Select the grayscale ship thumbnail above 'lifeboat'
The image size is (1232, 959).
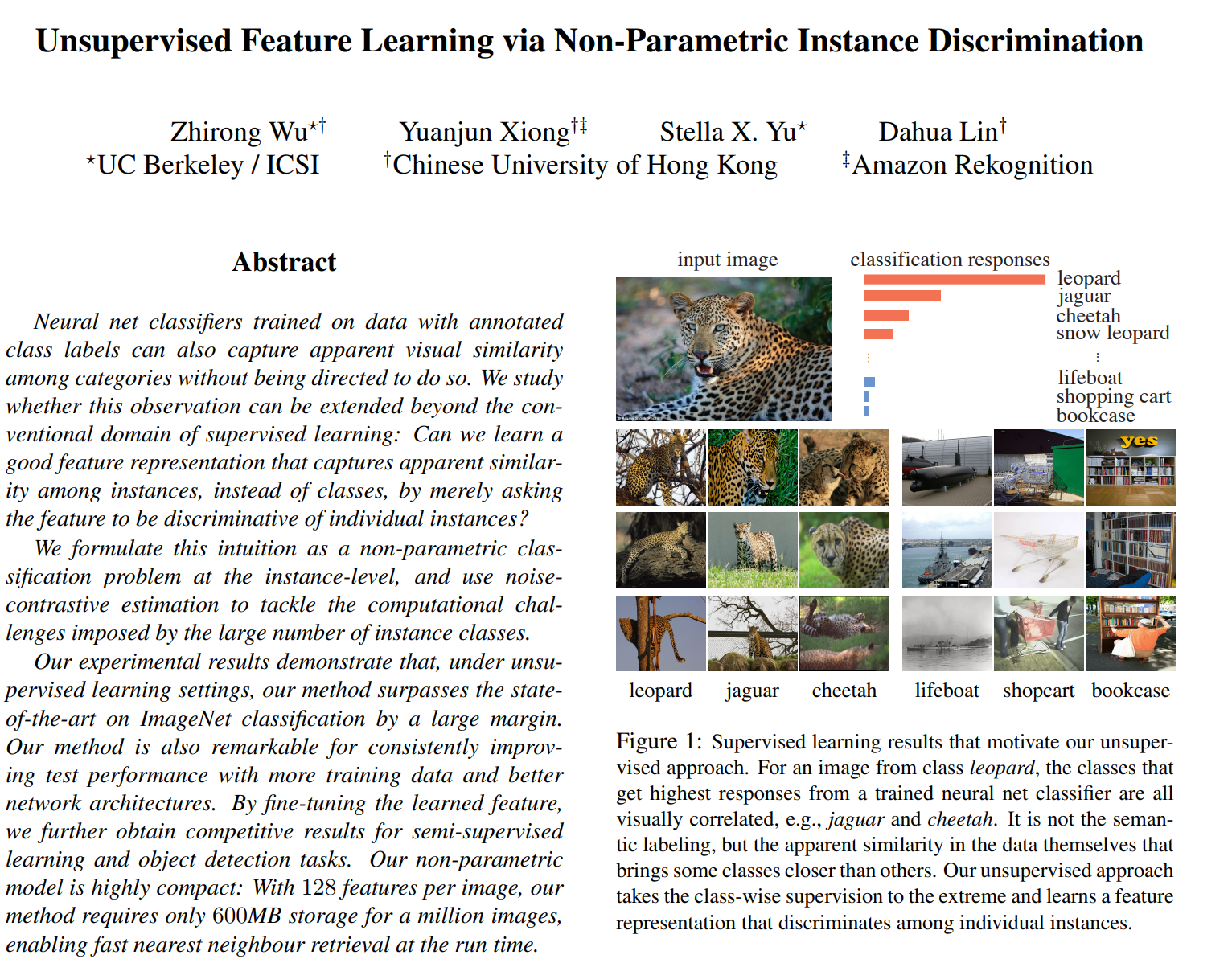click(x=947, y=633)
